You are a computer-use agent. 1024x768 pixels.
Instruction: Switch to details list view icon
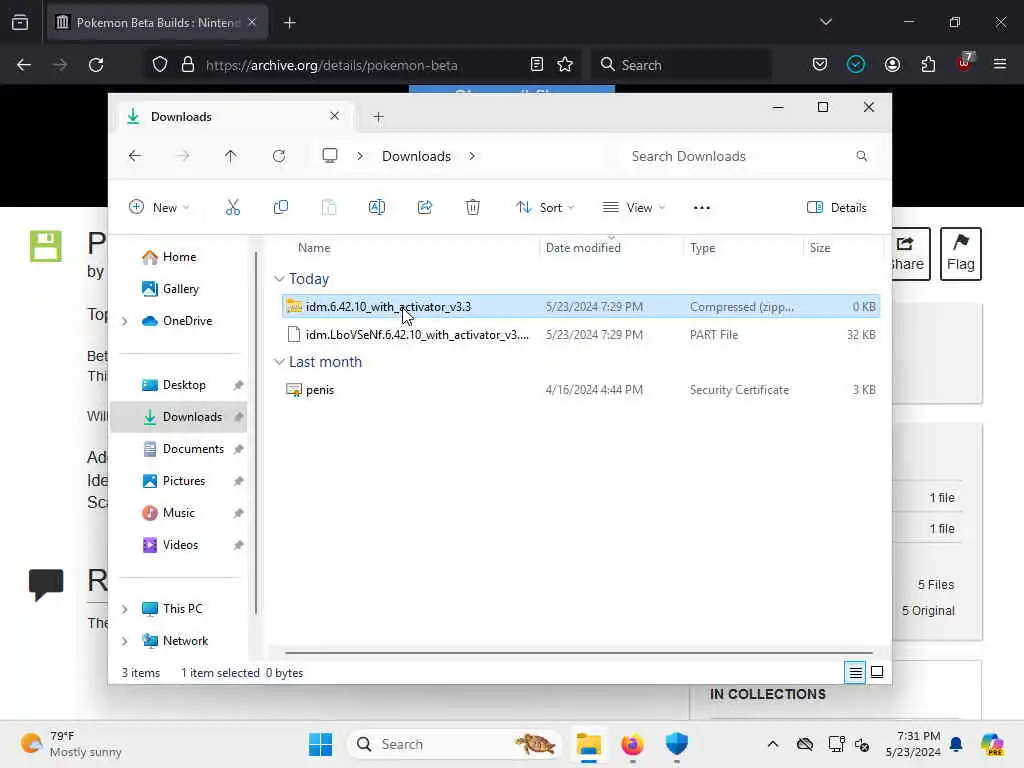[855, 672]
